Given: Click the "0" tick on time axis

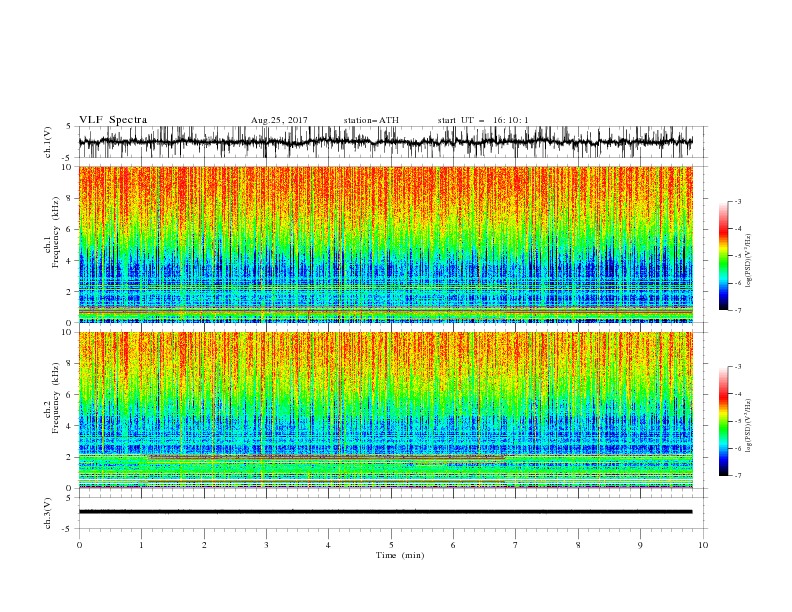Looking at the screenshot, I should tap(79, 545).
